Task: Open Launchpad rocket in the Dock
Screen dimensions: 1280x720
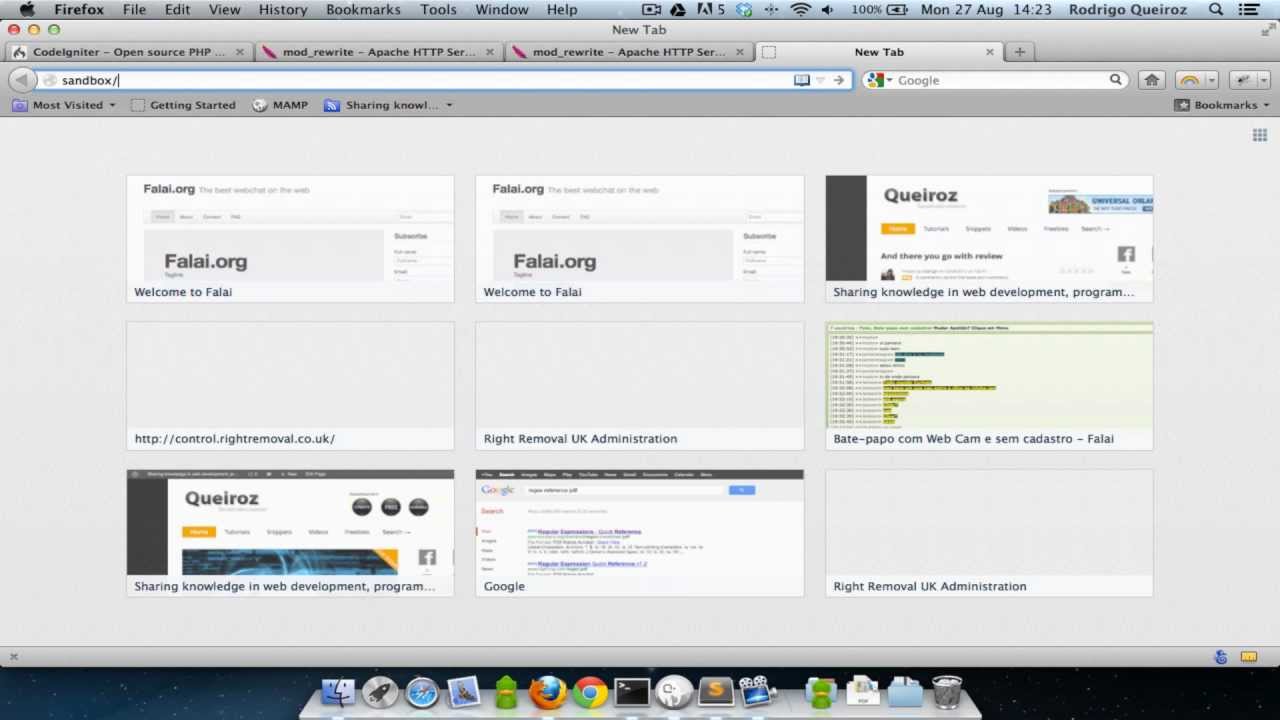Action: click(x=380, y=692)
